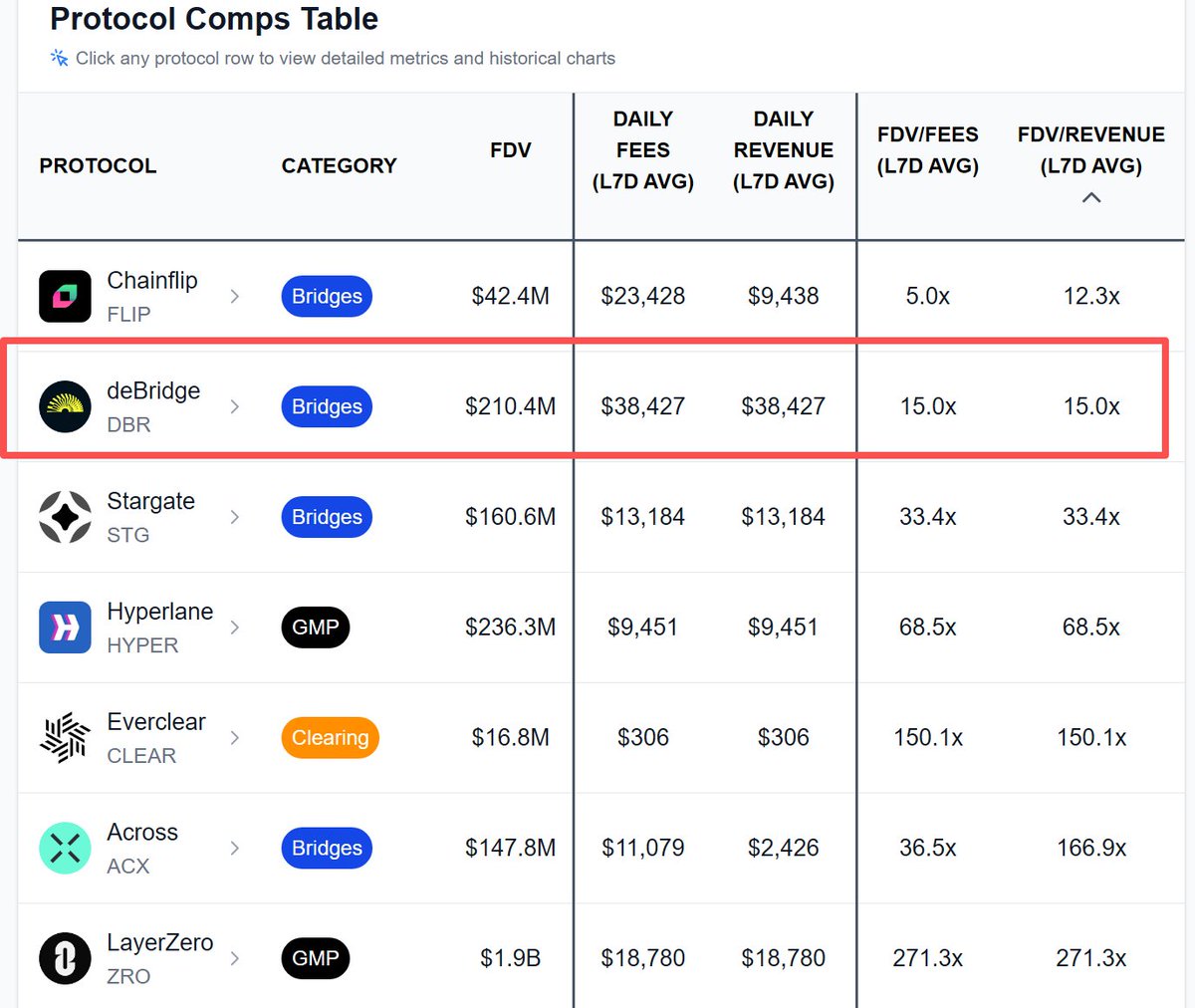Open Stargate protocol name
The image size is (1195, 1008).
pyautogui.click(x=150, y=501)
